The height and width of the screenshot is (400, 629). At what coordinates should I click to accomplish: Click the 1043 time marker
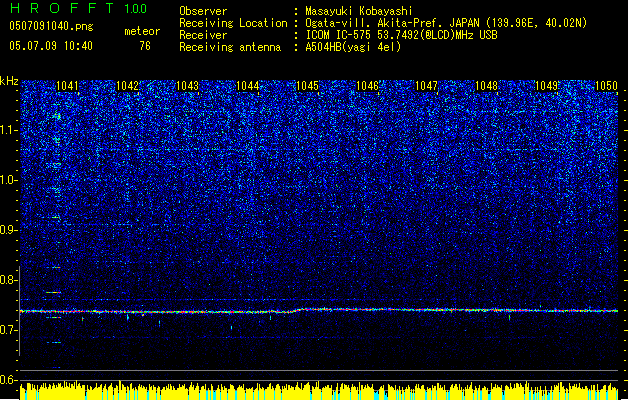point(187,86)
